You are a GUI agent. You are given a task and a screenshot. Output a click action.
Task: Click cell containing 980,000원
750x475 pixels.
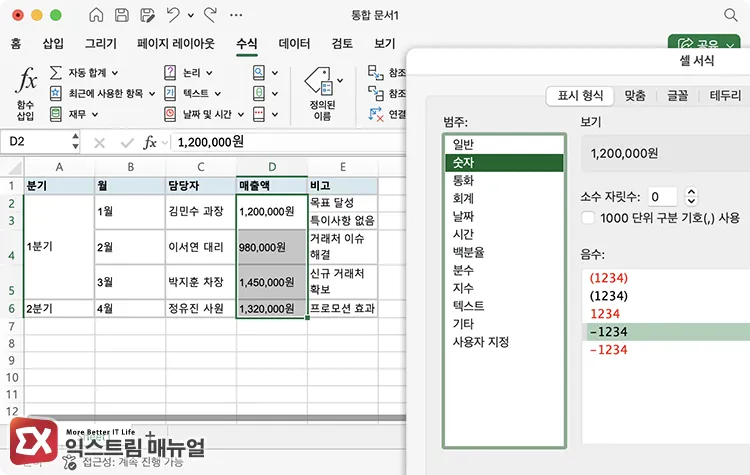[x=272, y=247]
